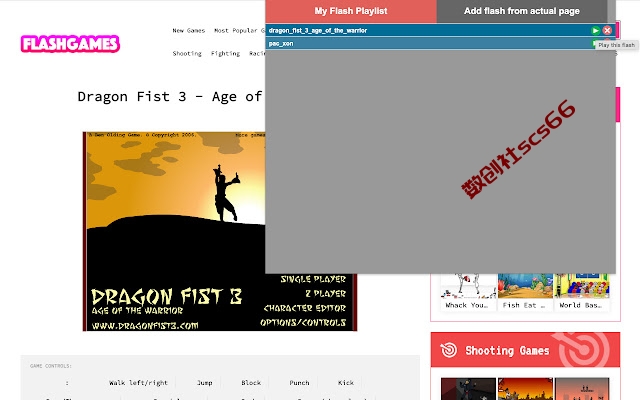
Task: Click the target icon beside Shooting Games
Action: point(449,350)
